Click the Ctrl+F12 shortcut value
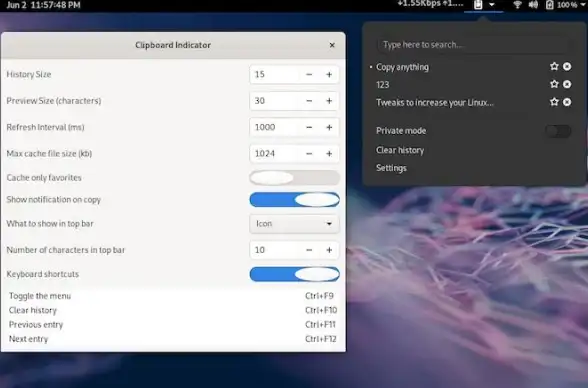Image resolution: width=588 pixels, height=388 pixels. pyautogui.click(x=321, y=339)
